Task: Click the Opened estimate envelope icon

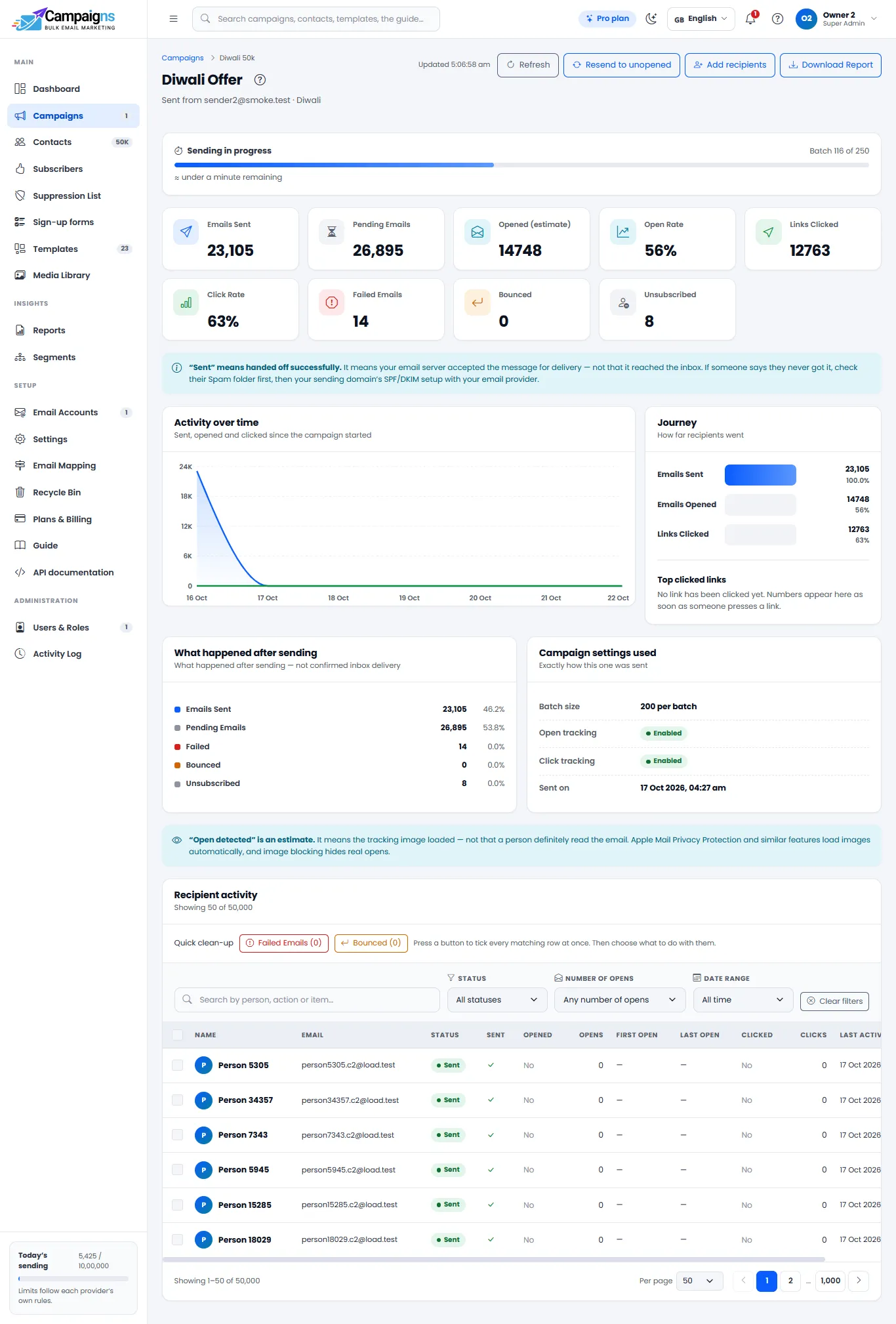Action: point(478,232)
